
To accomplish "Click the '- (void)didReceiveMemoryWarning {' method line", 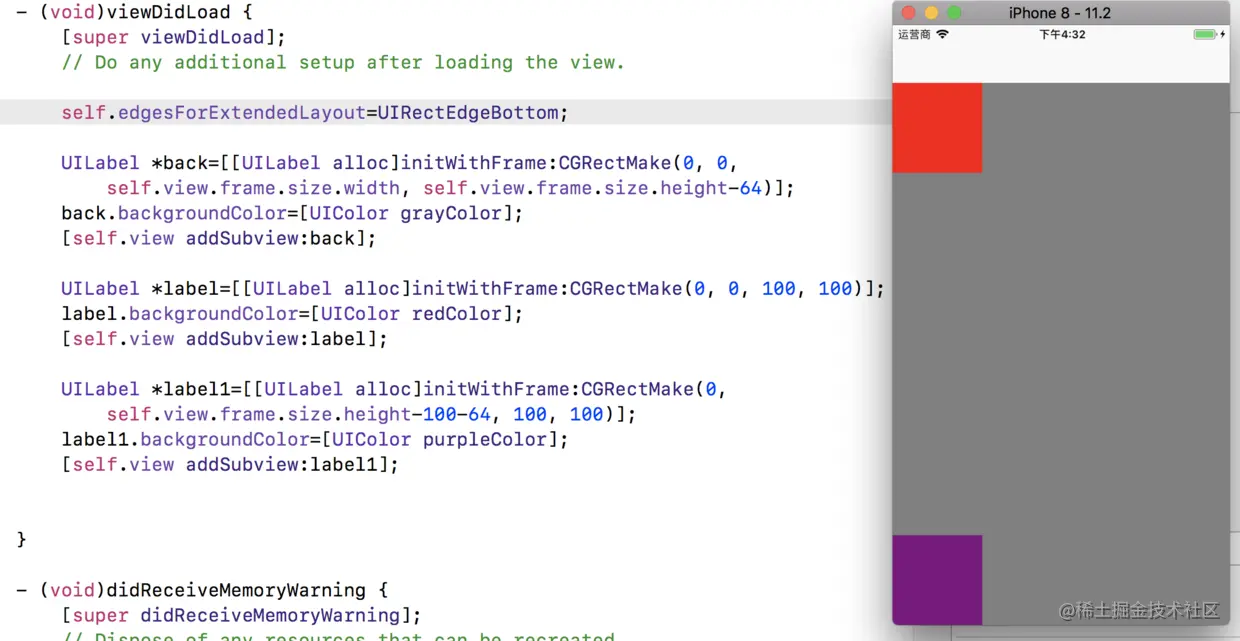I will (x=202, y=590).
